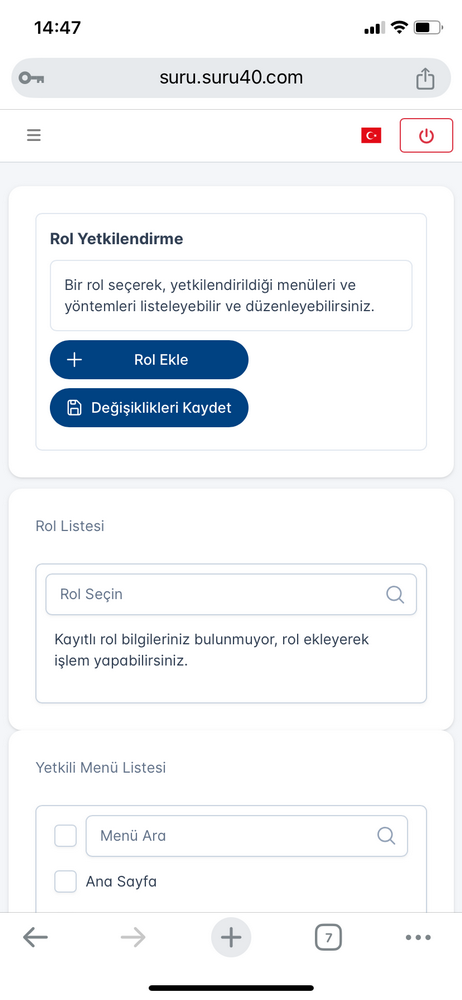Tap the suru.suru40.com address bar

tap(231, 78)
